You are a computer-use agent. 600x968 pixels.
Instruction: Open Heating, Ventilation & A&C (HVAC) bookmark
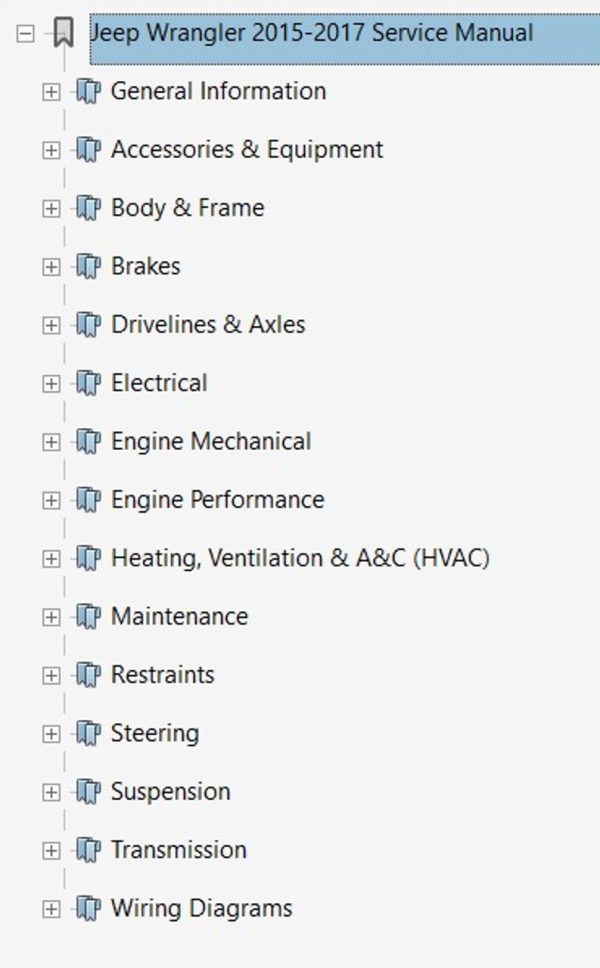(x=301, y=558)
